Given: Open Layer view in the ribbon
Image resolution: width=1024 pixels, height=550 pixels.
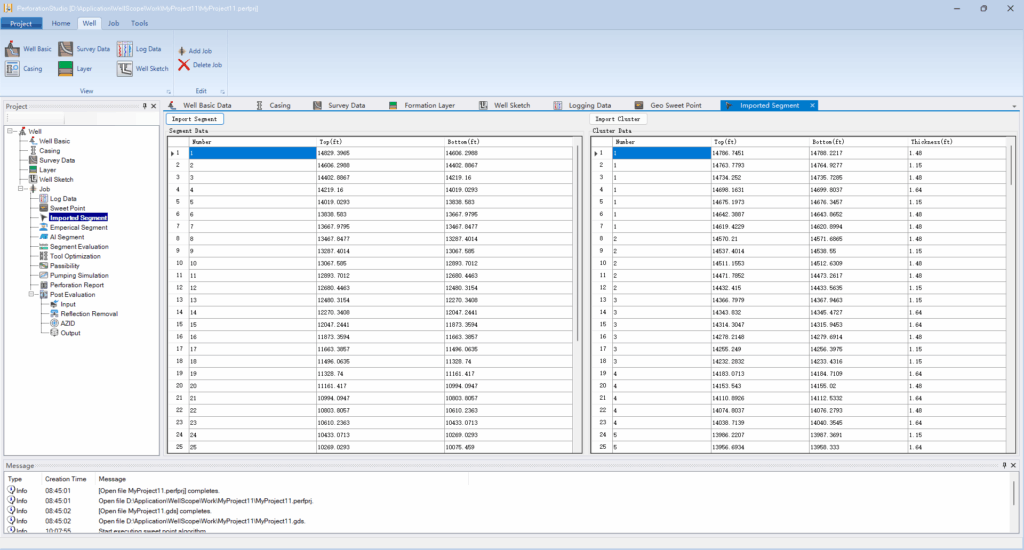Looking at the screenshot, I should 75,69.
